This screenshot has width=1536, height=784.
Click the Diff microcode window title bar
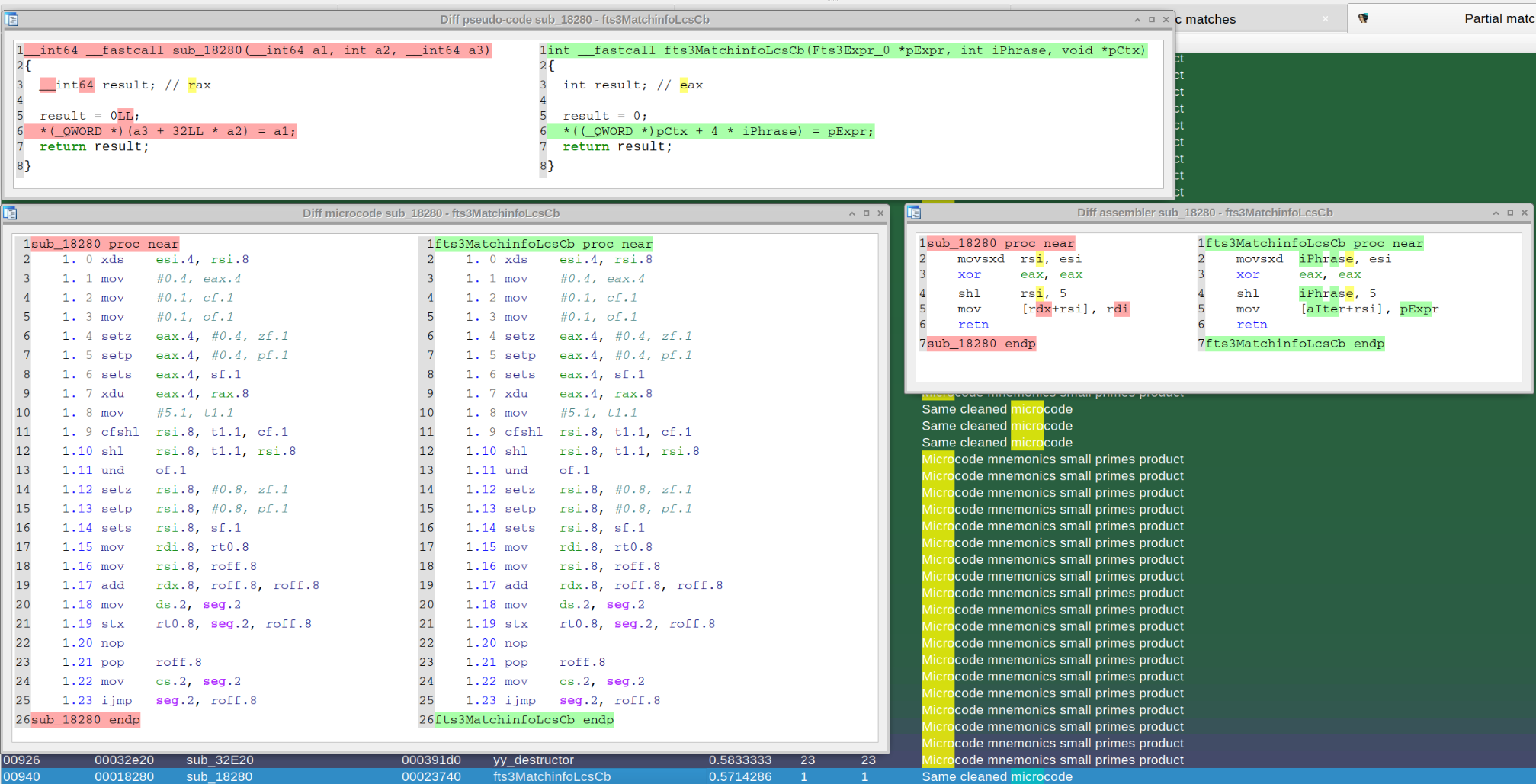(x=431, y=213)
